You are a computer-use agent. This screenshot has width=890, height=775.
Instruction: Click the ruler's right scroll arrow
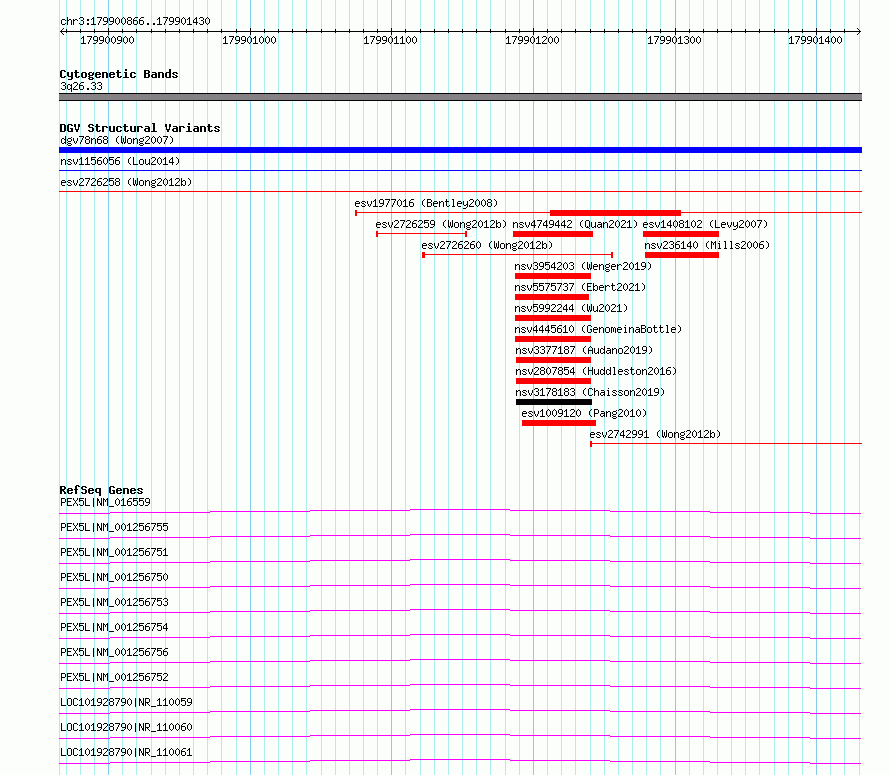tap(859, 31)
